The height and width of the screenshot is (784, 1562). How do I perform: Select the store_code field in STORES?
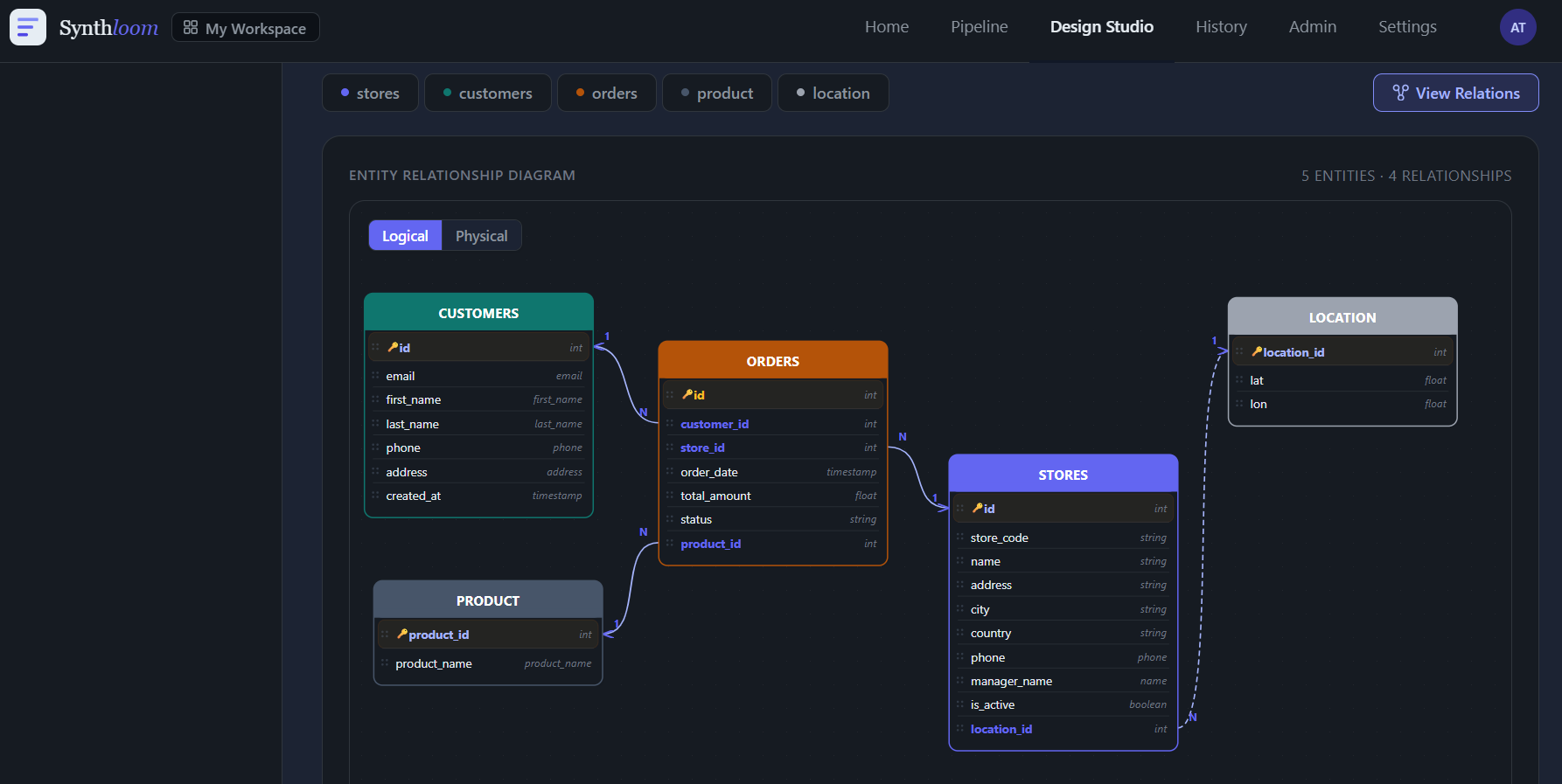pyautogui.click(x=1063, y=538)
